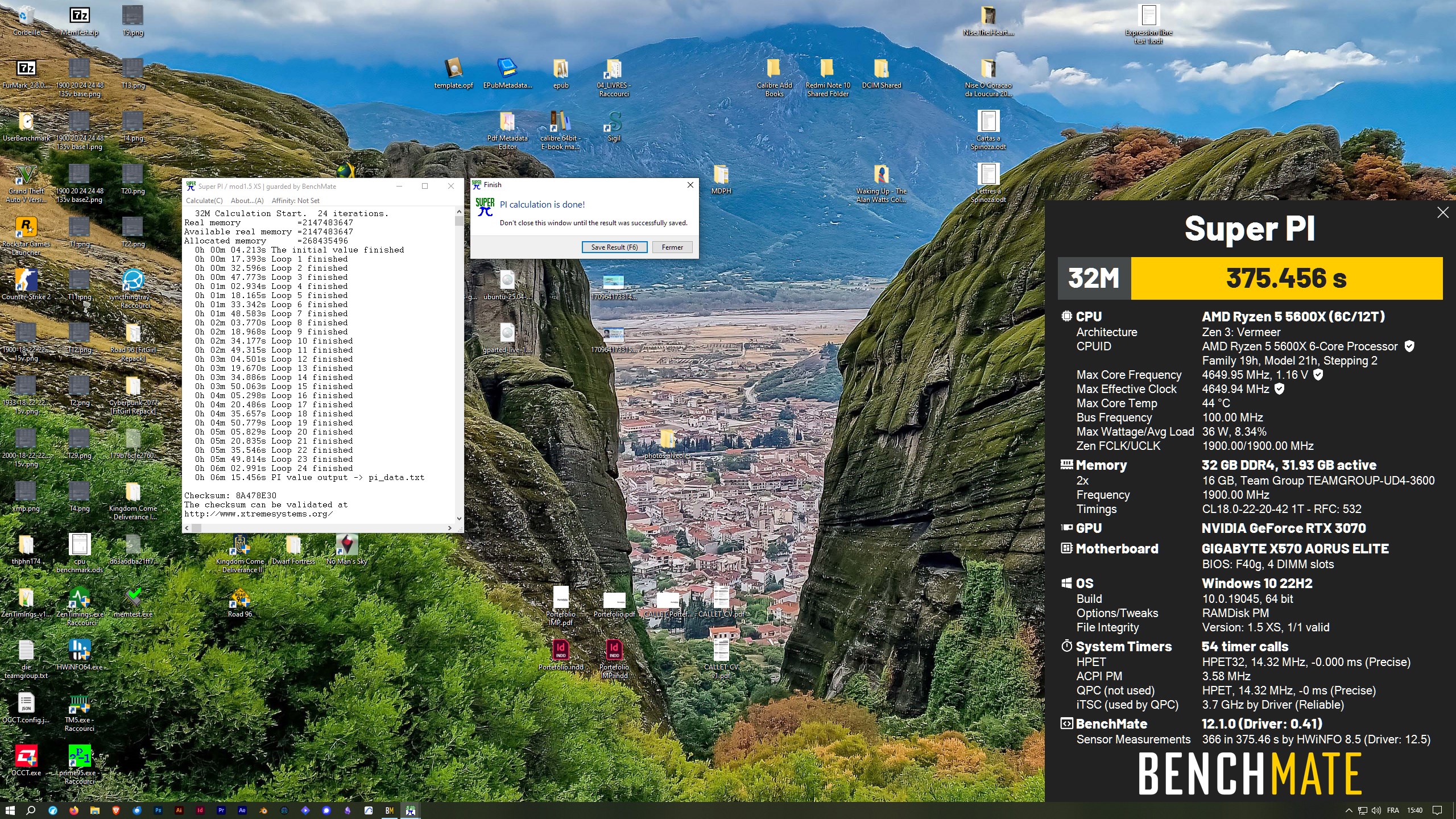The width and height of the screenshot is (1456, 819).
Task: Switch to Super PI taskbar button
Action: pos(411,810)
